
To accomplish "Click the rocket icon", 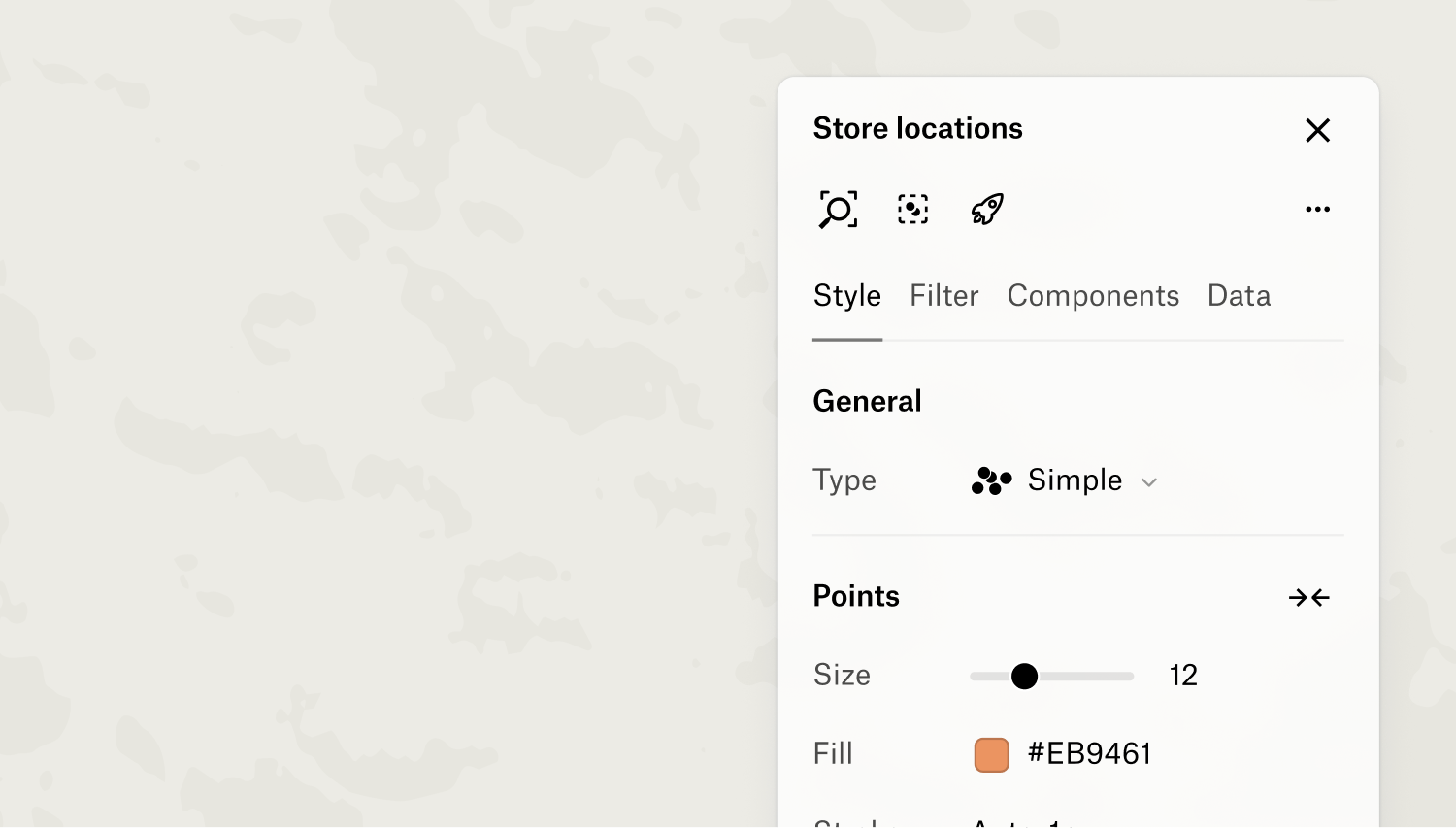I will click(x=987, y=210).
